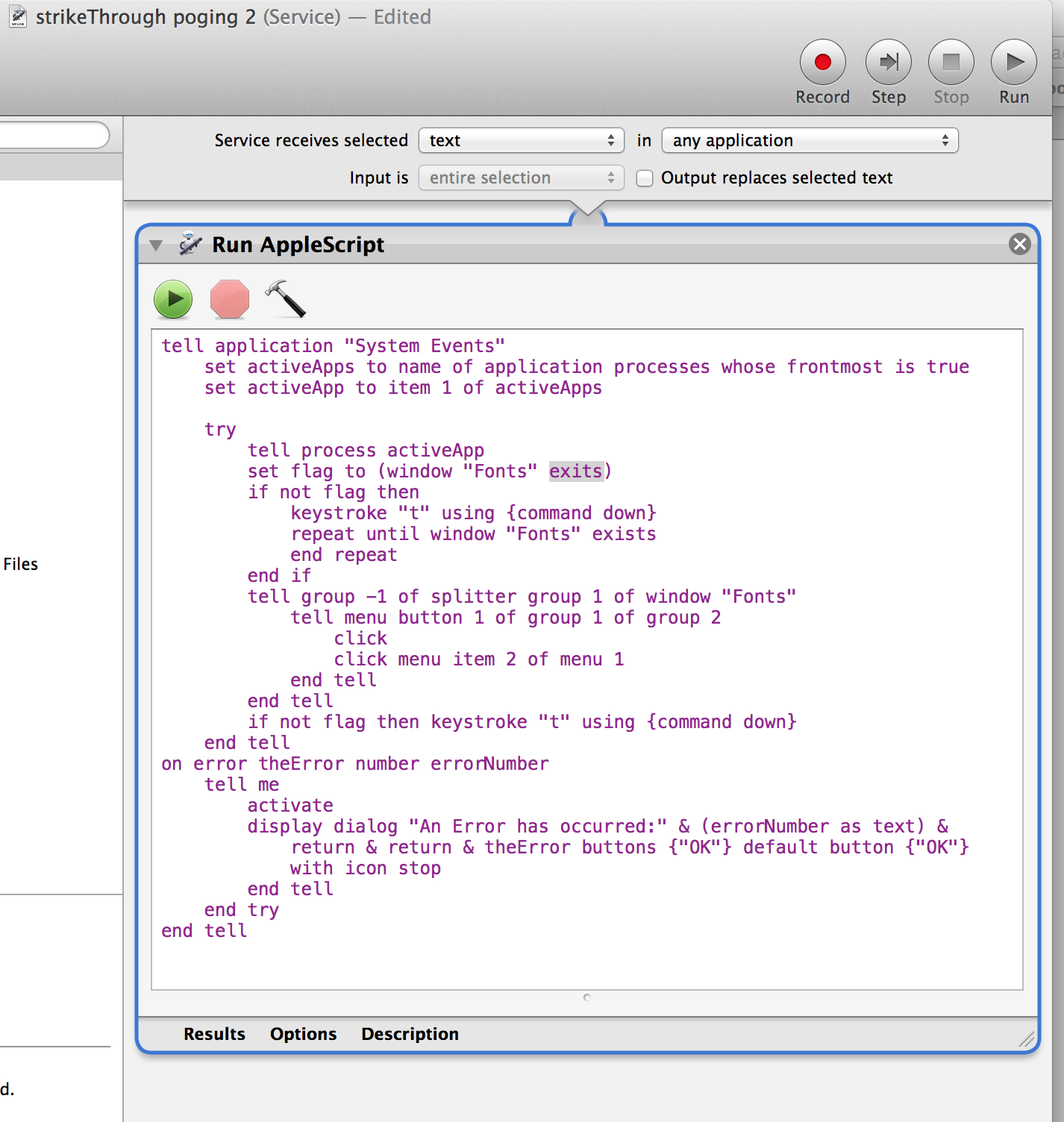The width and height of the screenshot is (1064, 1122).
Task: Click the highlighted word exits in the script
Action: pyautogui.click(x=576, y=471)
